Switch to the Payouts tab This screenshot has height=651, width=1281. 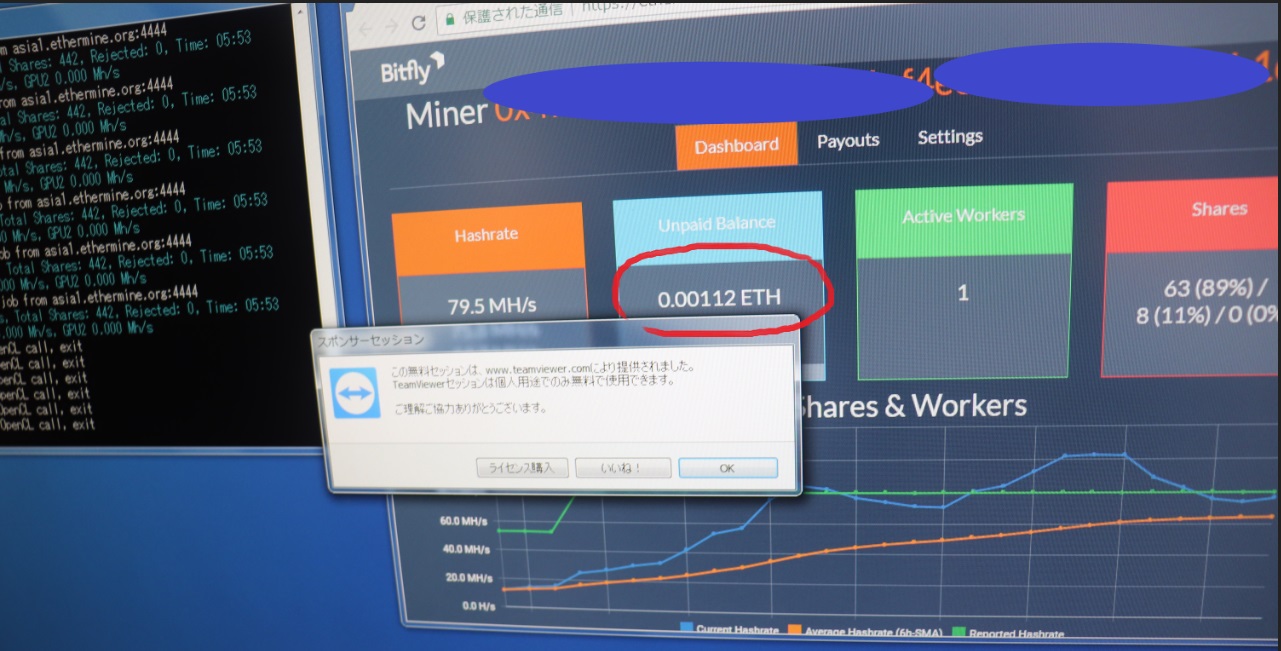click(848, 141)
